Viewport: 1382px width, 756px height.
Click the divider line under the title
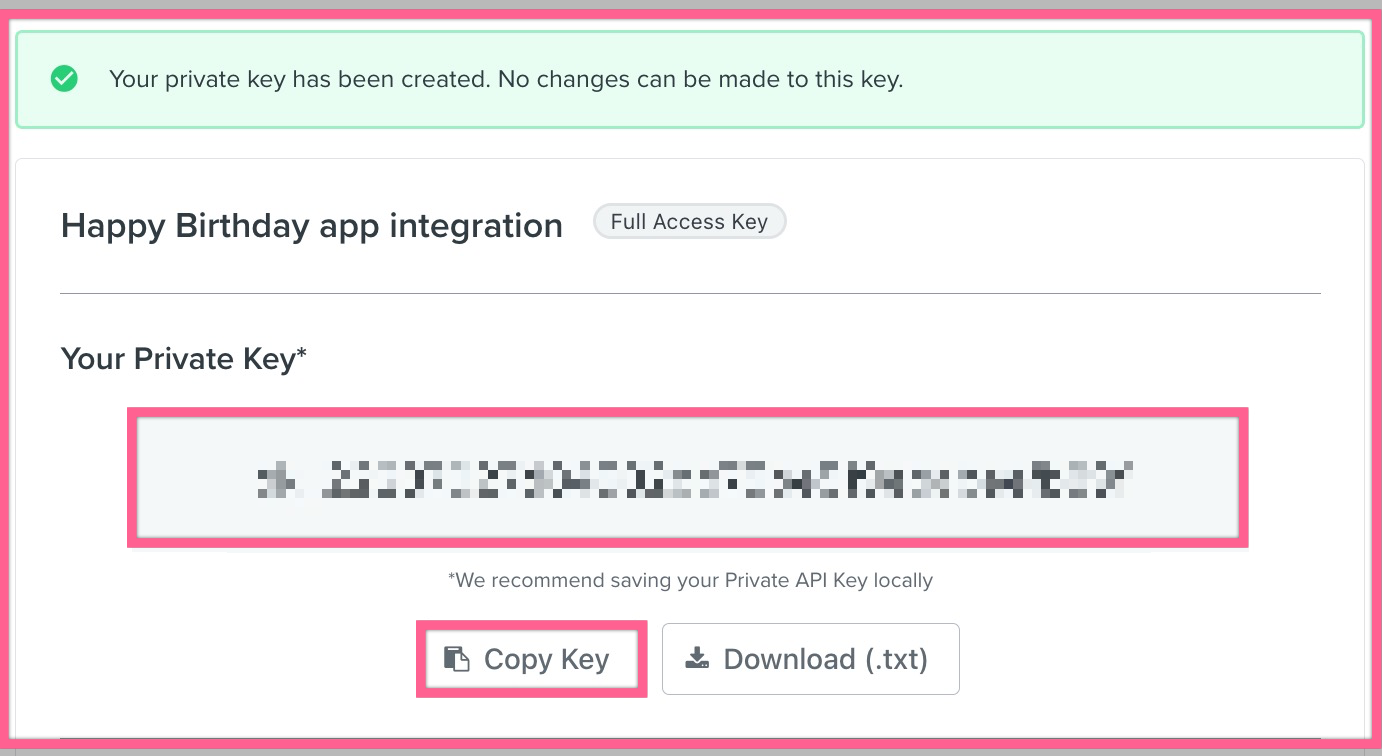click(x=690, y=294)
